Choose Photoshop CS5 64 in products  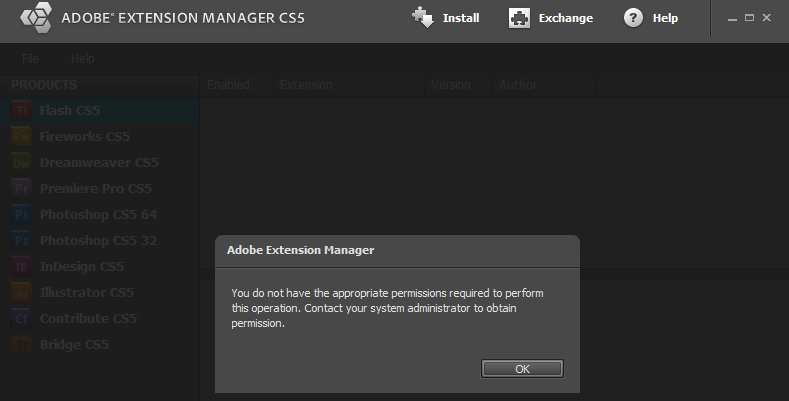(98, 215)
